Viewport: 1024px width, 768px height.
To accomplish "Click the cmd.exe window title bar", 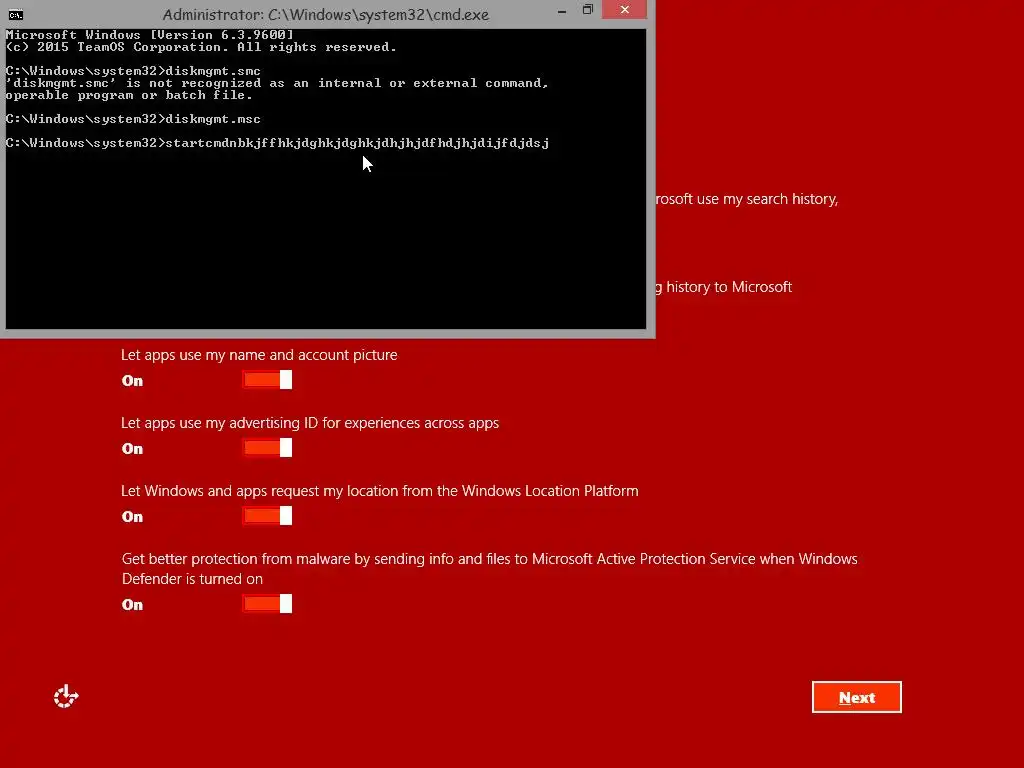I will point(325,14).
